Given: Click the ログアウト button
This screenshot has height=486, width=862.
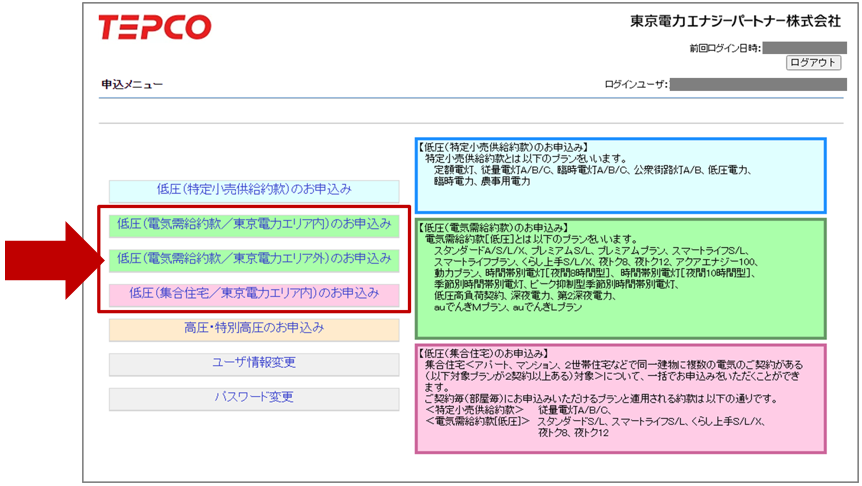Looking at the screenshot, I should coord(814,63).
